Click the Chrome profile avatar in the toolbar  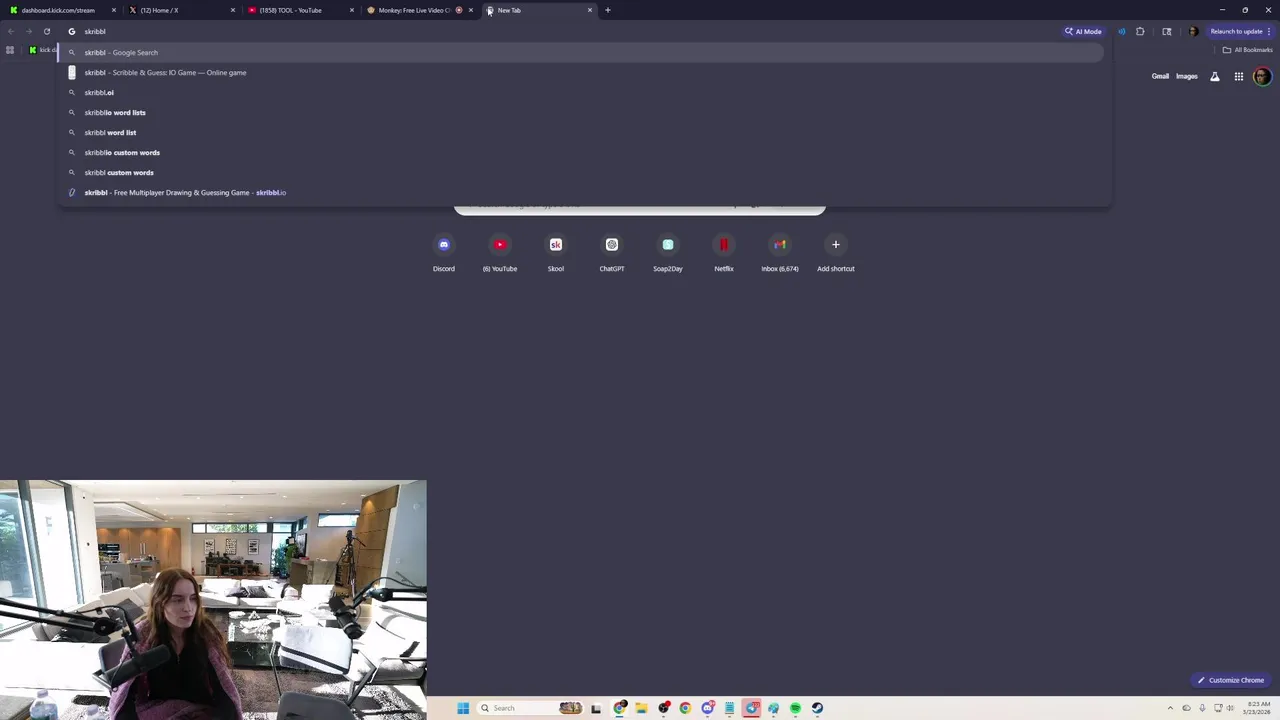[x=1193, y=31]
